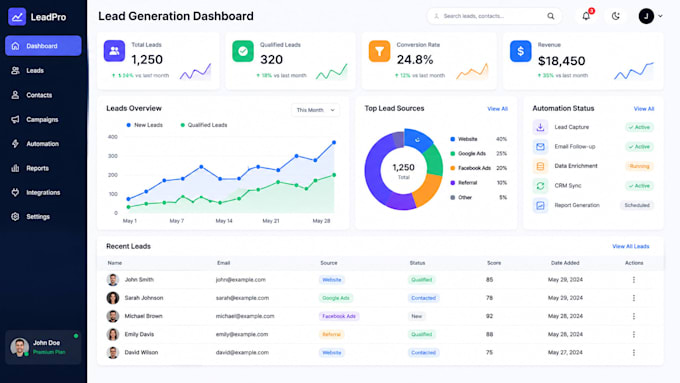Image resolution: width=680 pixels, height=383 pixels.
Task: Click David Wilson's avatar photo
Action: [x=113, y=353]
